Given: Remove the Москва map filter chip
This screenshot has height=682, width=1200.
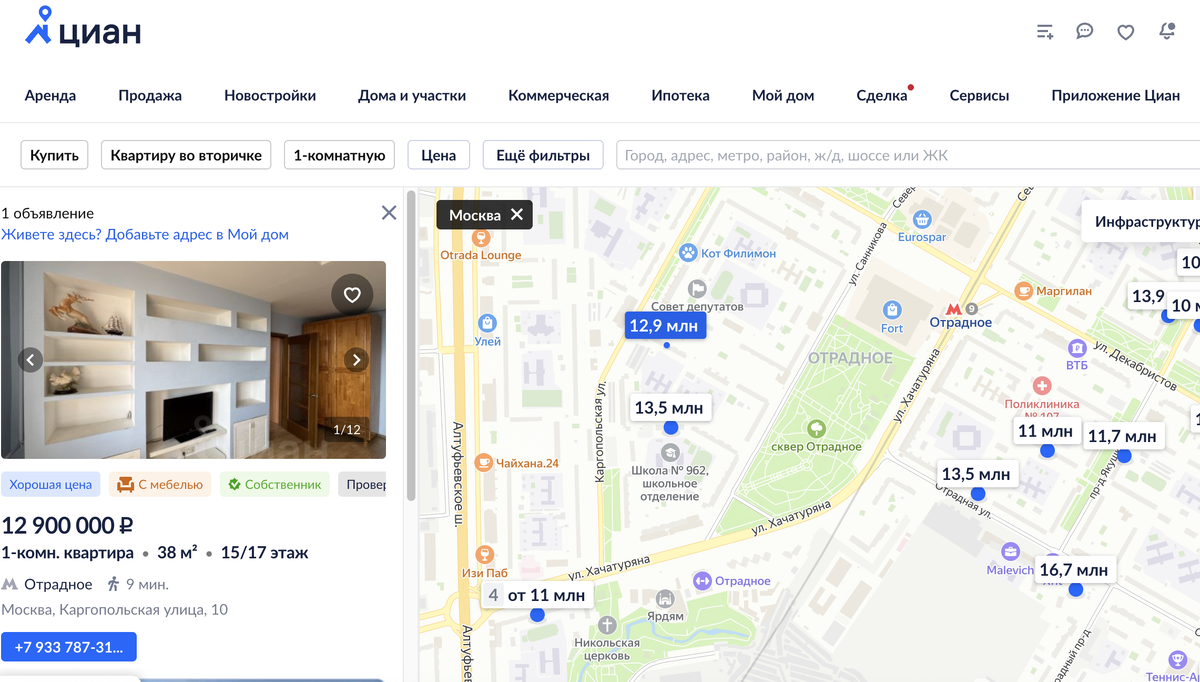Looking at the screenshot, I should (517, 215).
